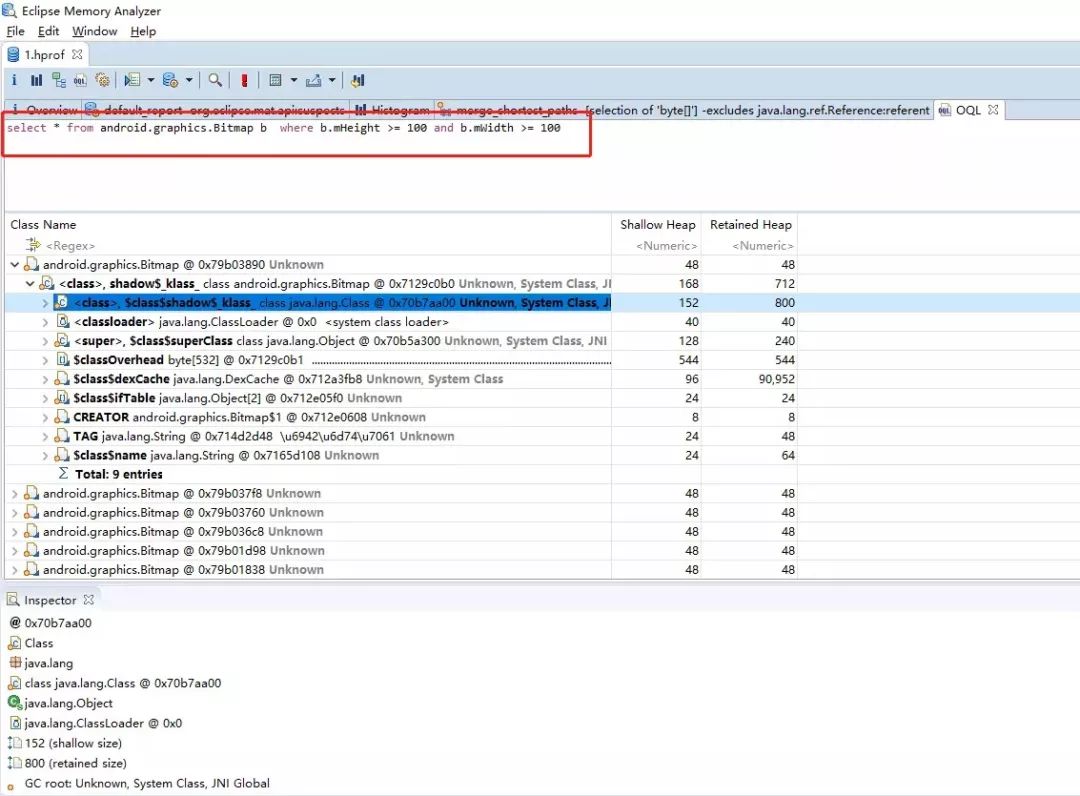Screen dimensions: 1080x796
Task: Switch to the Overview tab
Action: coord(44,110)
